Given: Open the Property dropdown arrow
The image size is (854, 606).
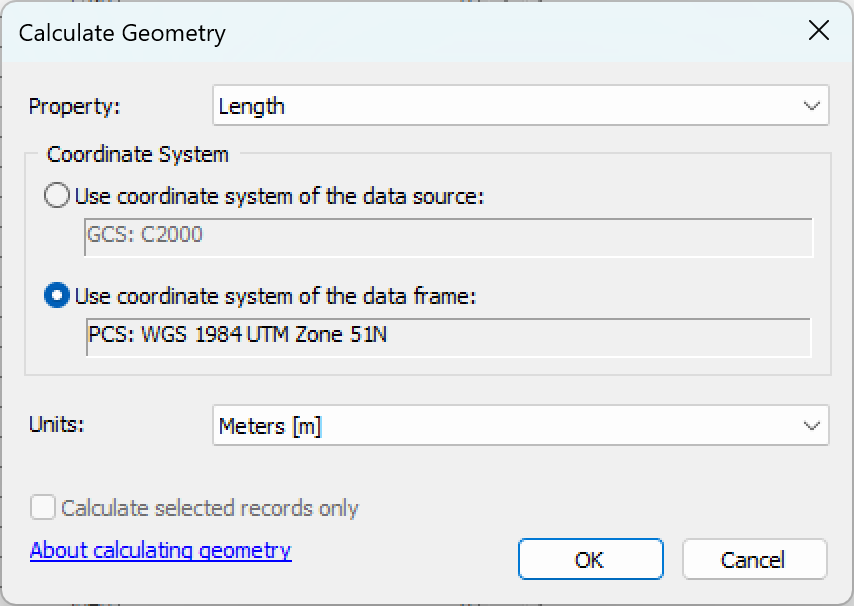Looking at the screenshot, I should click(x=812, y=106).
